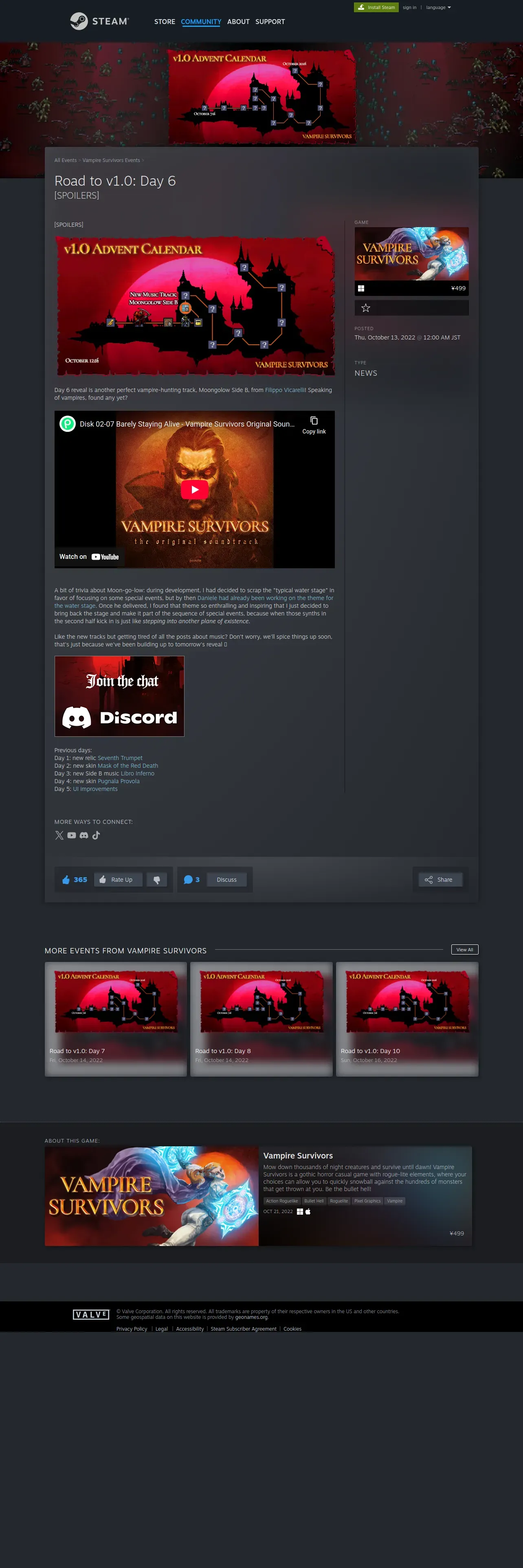Screen dimensions: 523x1568
Task: Go to All Events breadcrumb
Action: point(65,160)
